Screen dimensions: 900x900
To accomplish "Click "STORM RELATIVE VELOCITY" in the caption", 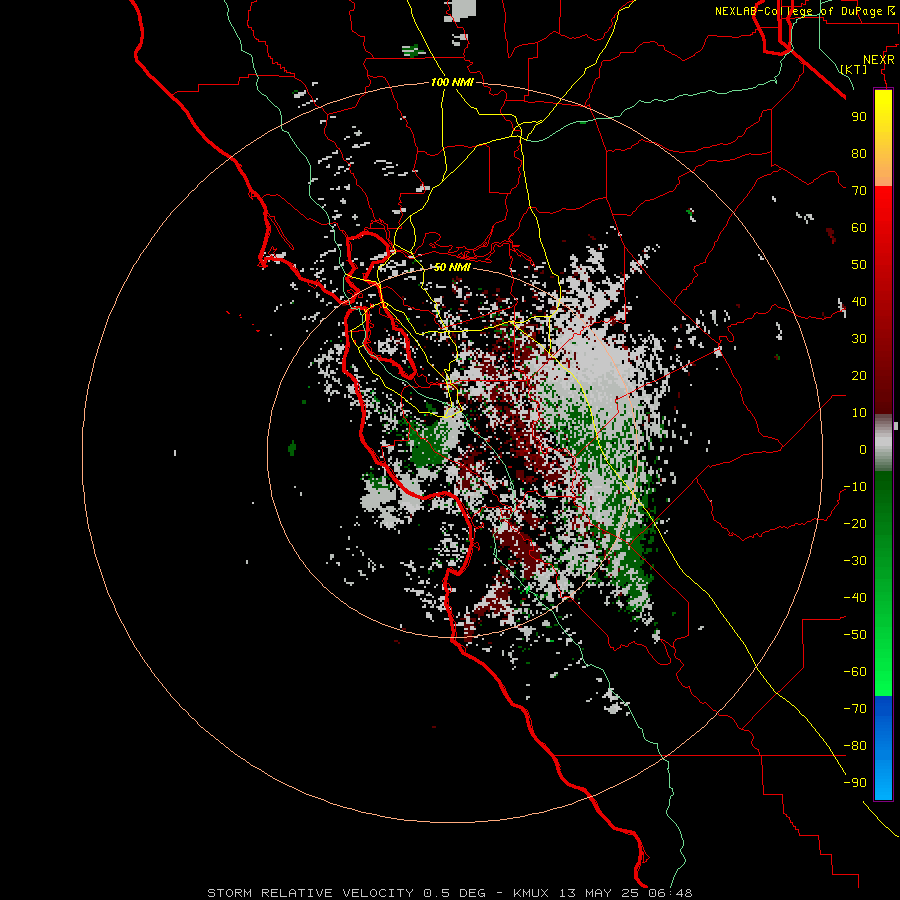I will pos(310,893).
